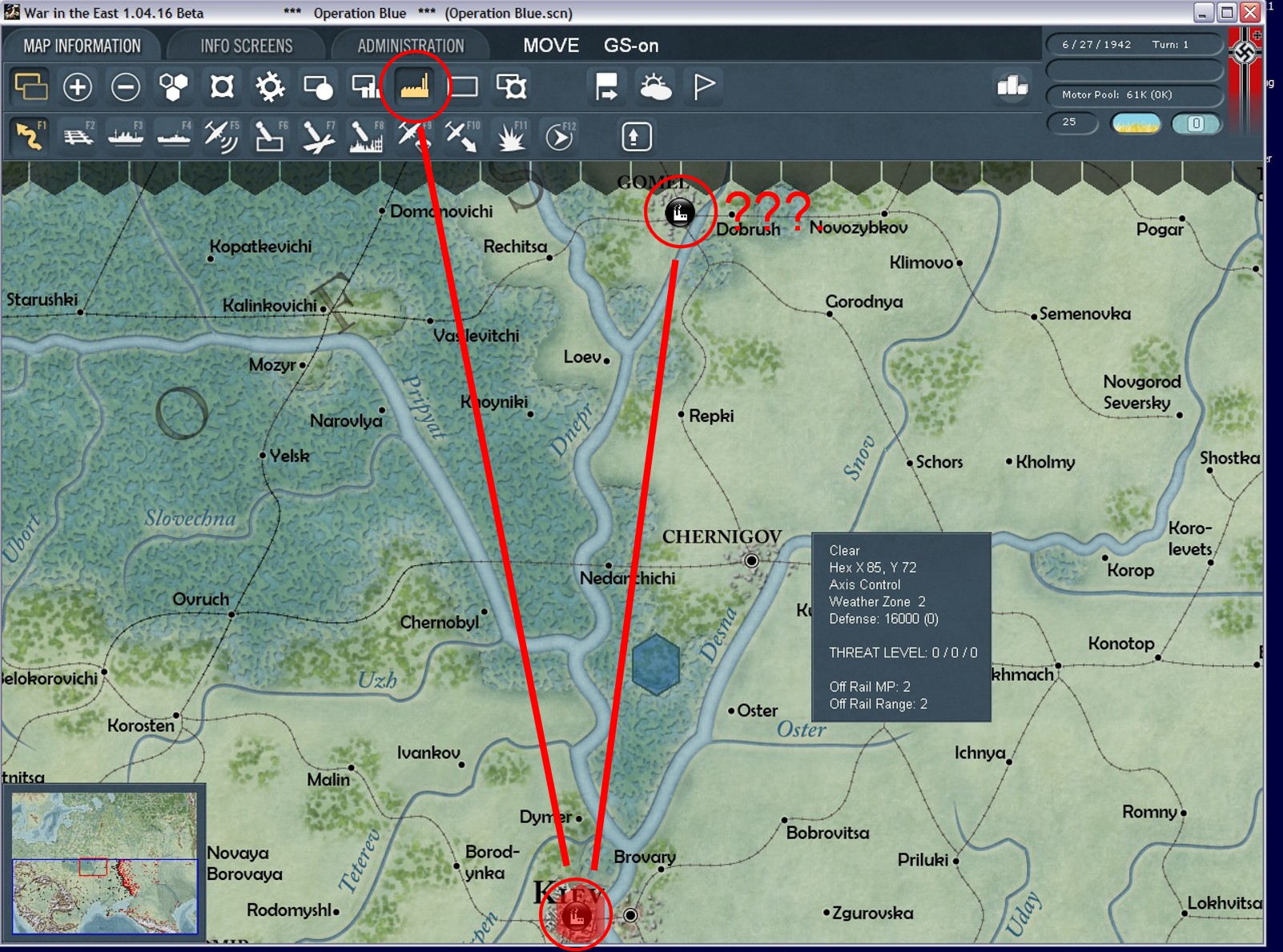Click the Repki town label

711,416
